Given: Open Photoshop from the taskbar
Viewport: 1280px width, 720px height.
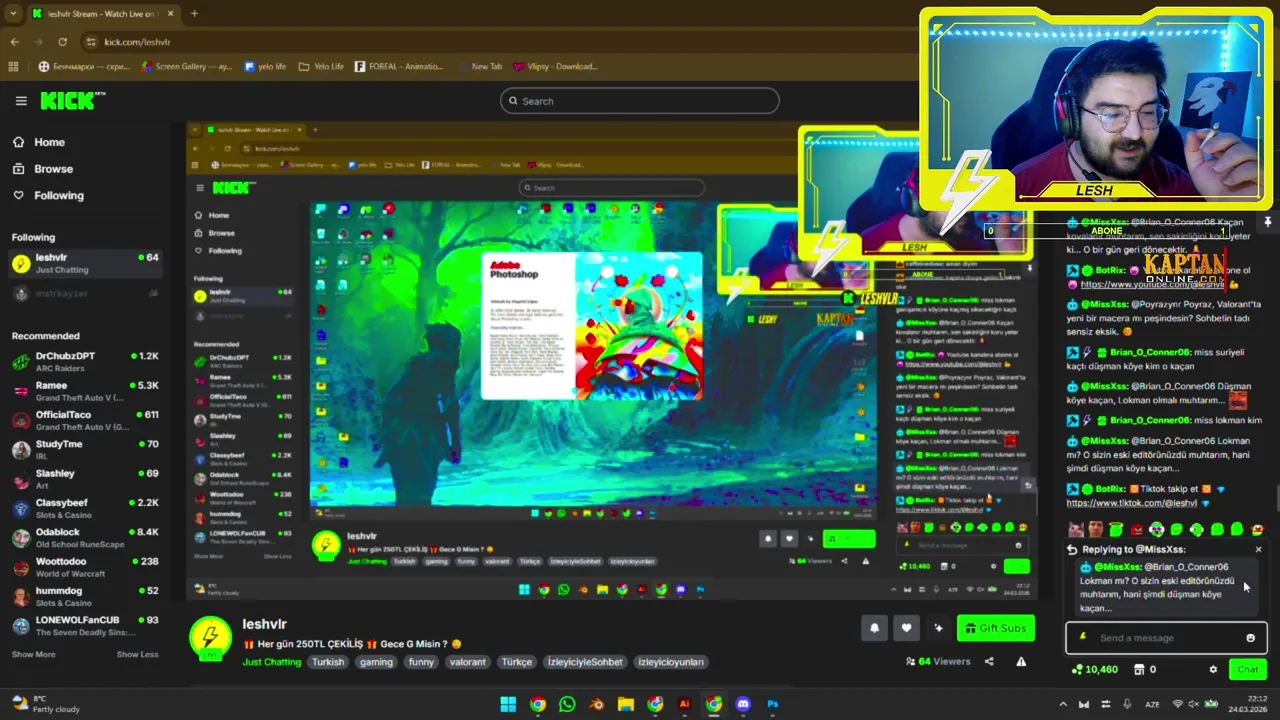Looking at the screenshot, I should tap(772, 704).
